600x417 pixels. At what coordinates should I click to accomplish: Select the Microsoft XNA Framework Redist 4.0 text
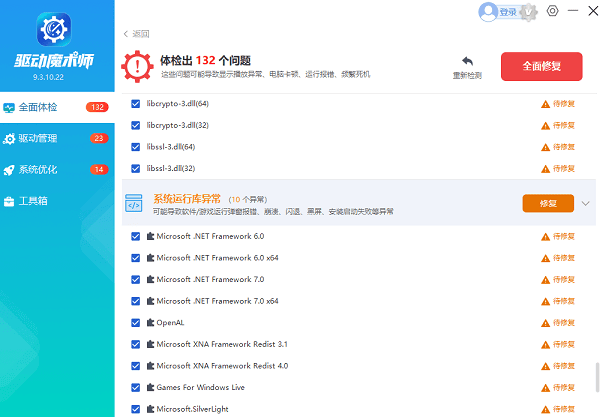[x=222, y=366]
